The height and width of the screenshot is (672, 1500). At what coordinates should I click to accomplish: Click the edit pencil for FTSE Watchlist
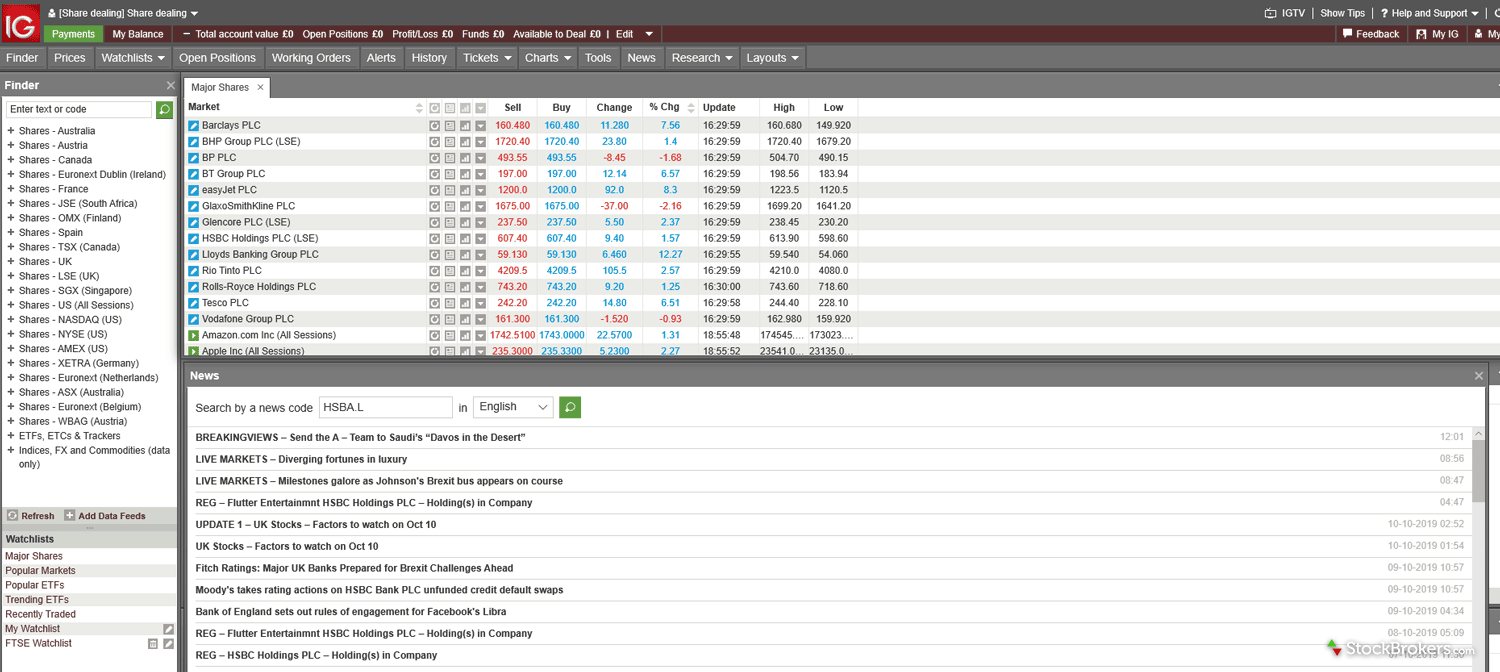169,644
